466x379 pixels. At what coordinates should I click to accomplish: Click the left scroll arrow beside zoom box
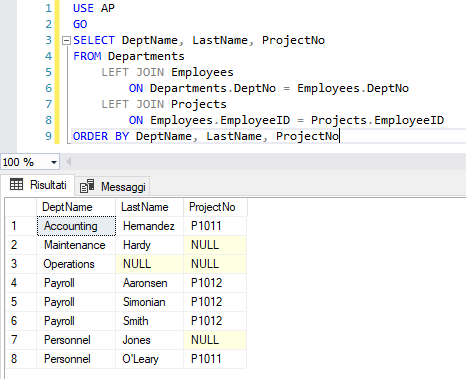[69, 162]
